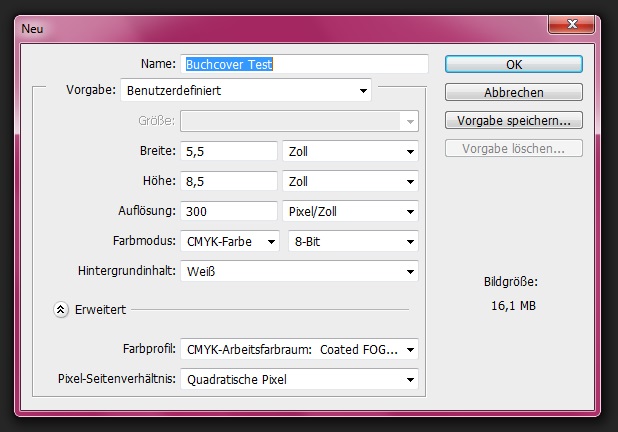618x432 pixels.
Task: Open the Höhe unit dropdown showing Zoll
Action: 350,181
